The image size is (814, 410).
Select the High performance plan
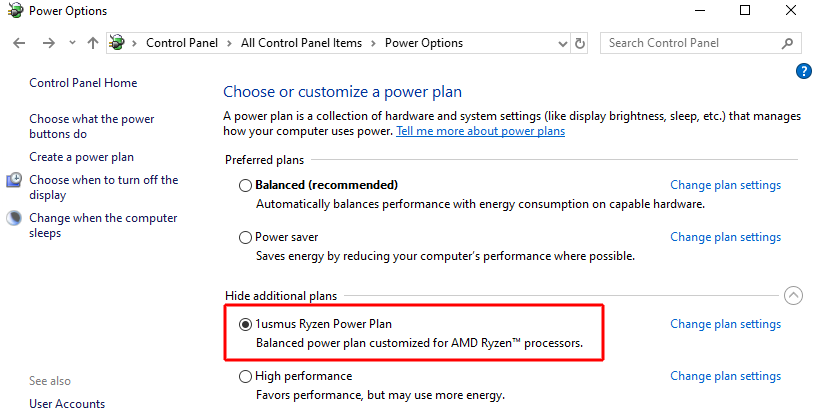(245, 376)
